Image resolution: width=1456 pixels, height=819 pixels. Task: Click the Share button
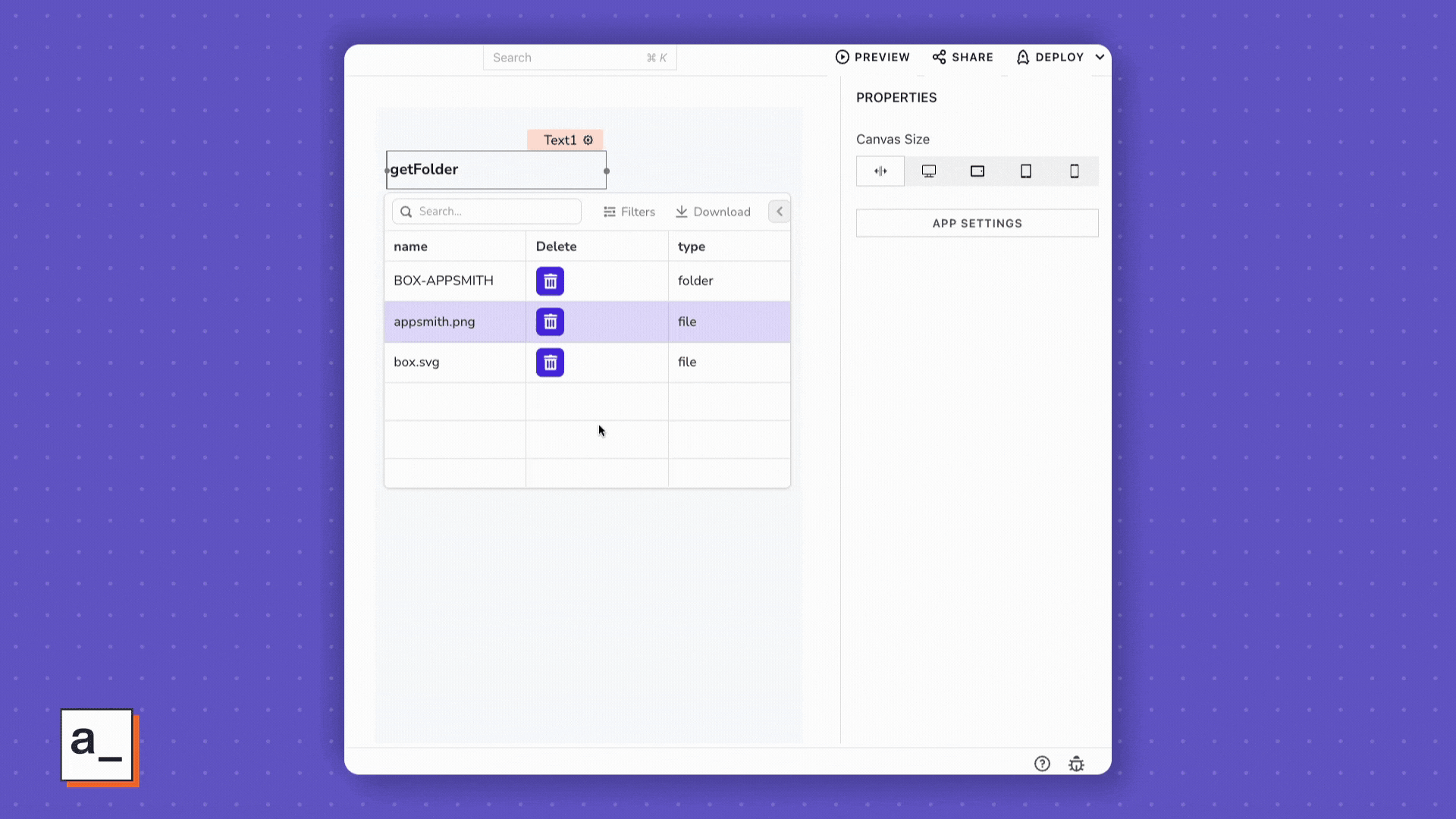962,57
